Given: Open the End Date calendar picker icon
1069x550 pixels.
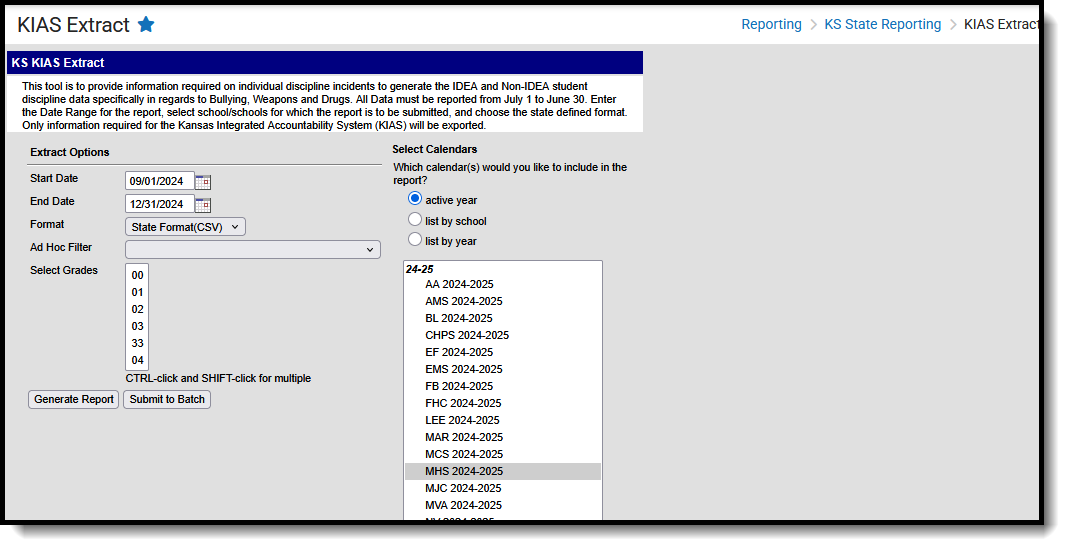Looking at the screenshot, I should 202,204.
